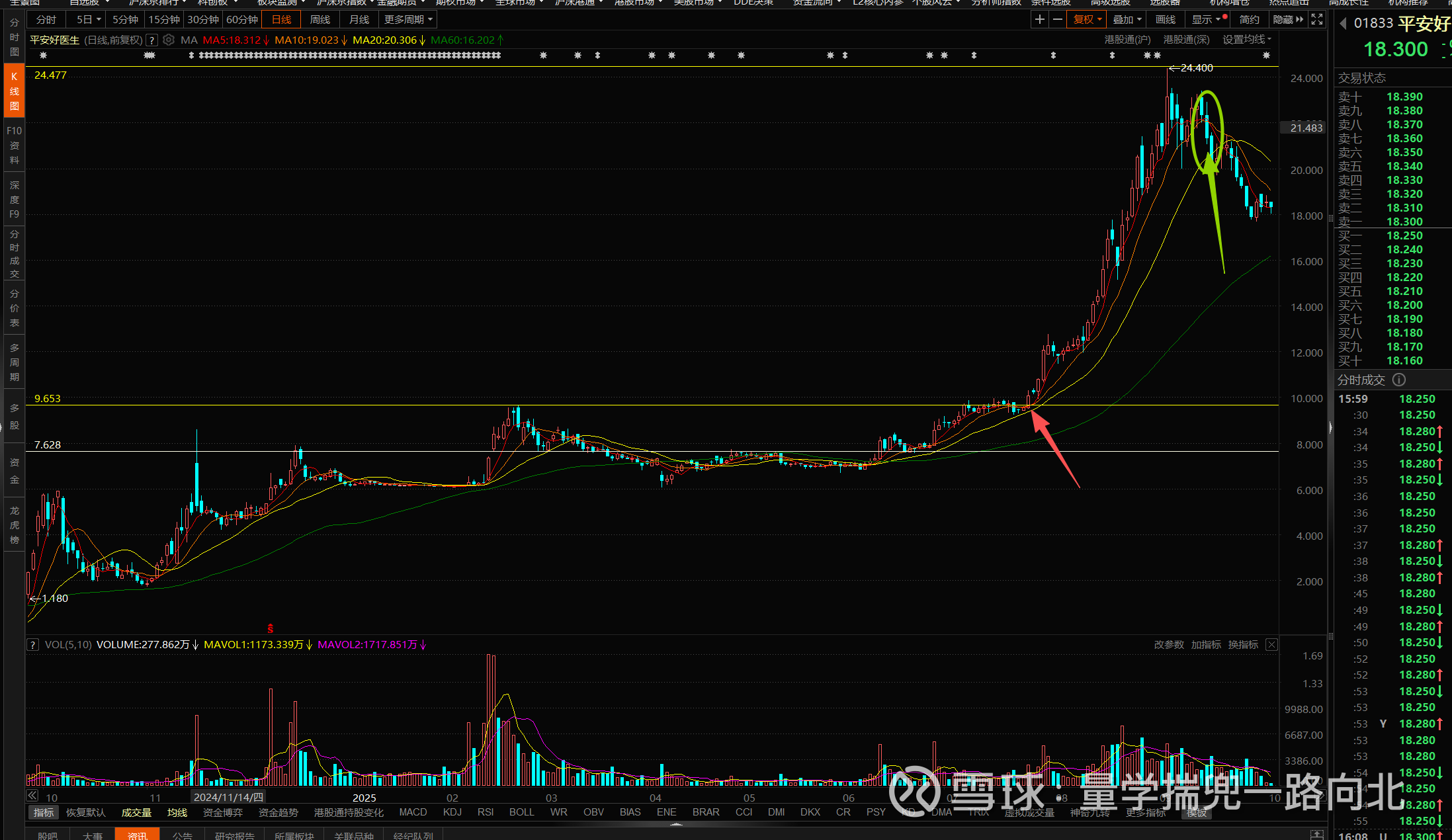Viewport: 1452px width, 840px height.
Task: Toggle 简约 simple mode
Action: (x=1249, y=19)
